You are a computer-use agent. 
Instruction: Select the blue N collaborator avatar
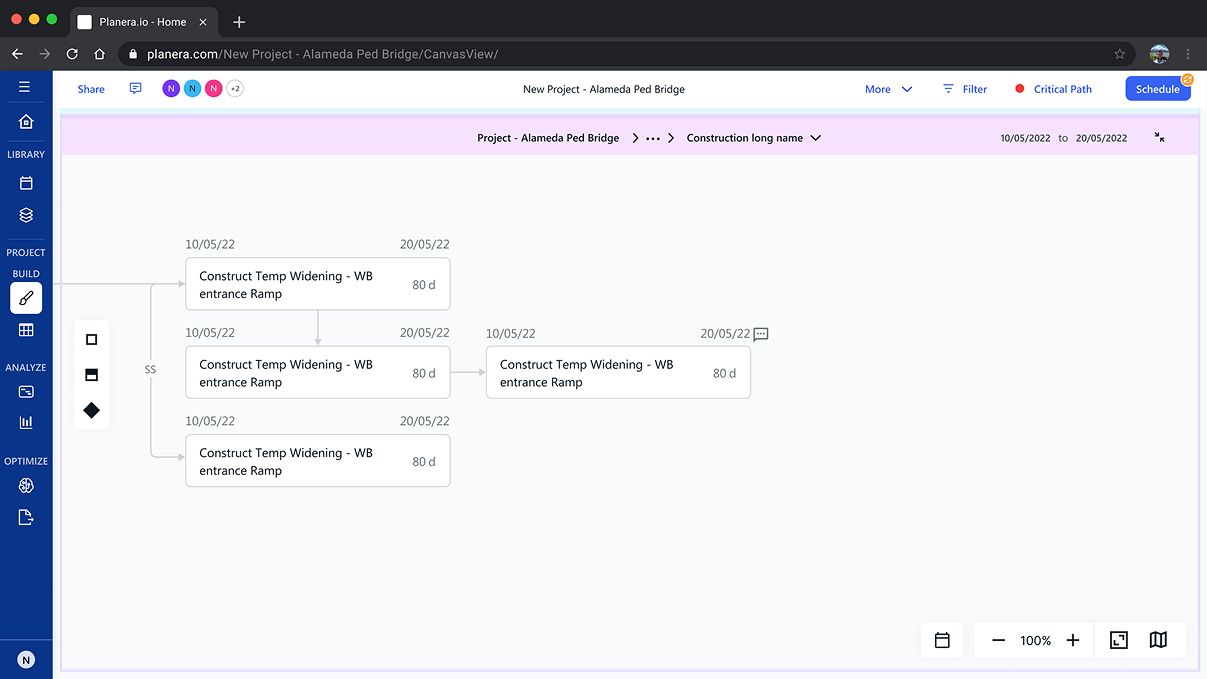[192, 89]
